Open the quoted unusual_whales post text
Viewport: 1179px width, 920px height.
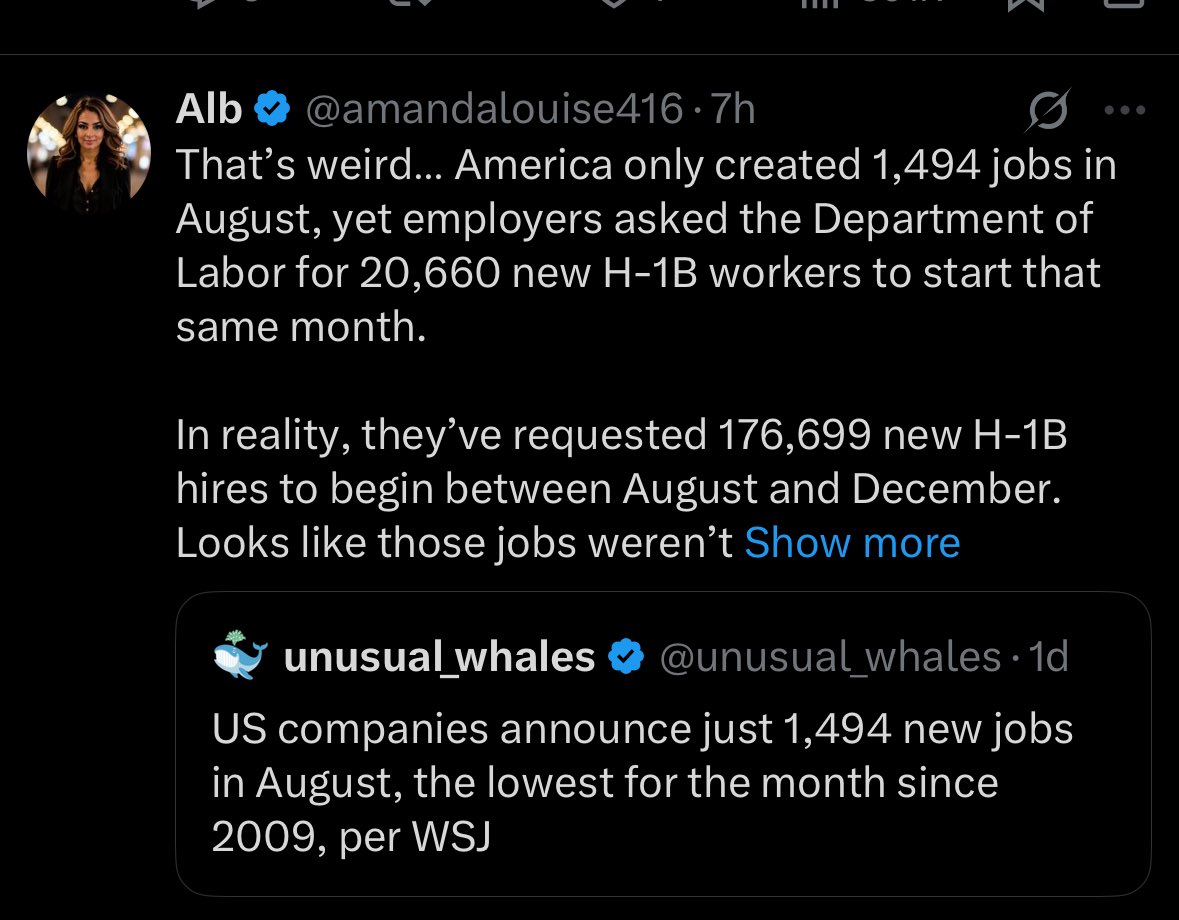(642, 782)
